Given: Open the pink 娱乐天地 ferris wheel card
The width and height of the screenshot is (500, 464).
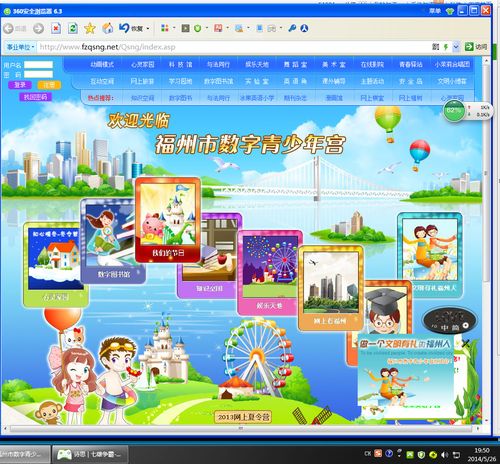Looking at the screenshot, I should [269, 273].
